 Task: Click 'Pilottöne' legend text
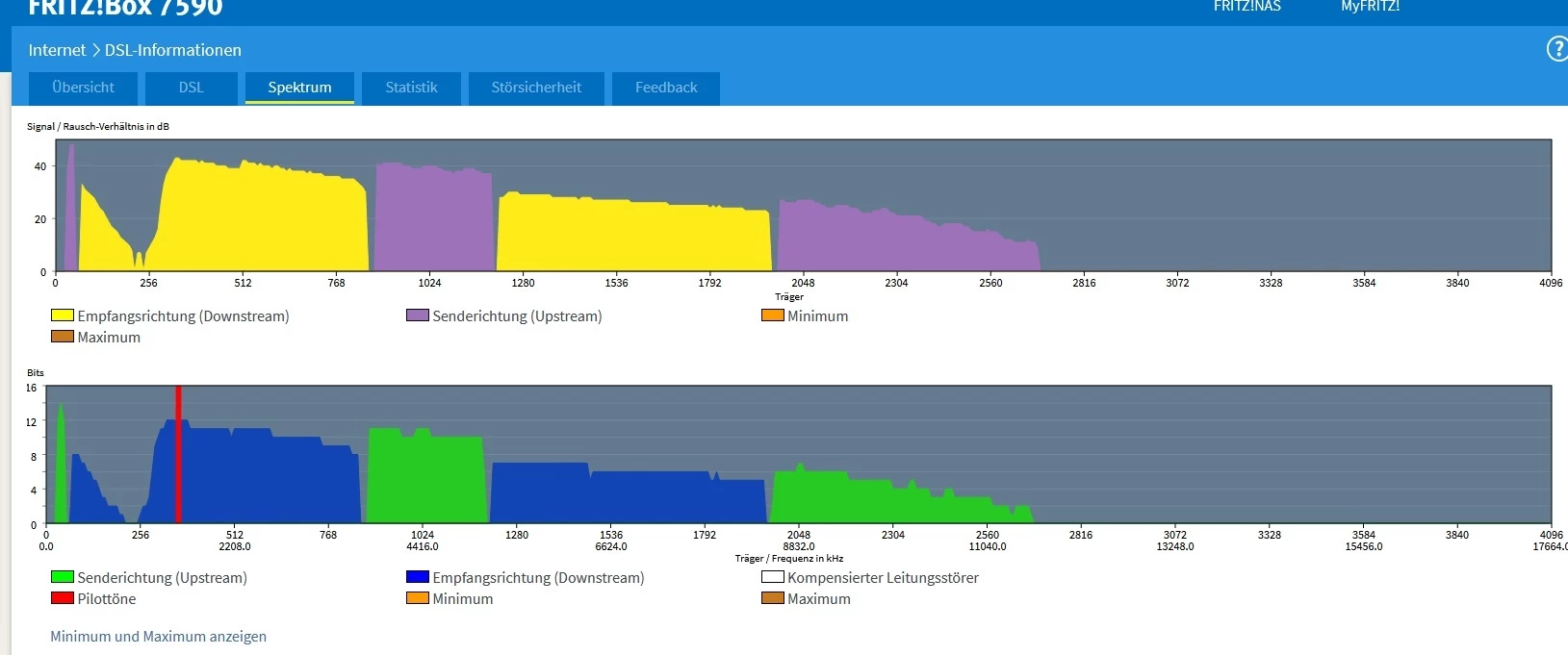point(107,599)
